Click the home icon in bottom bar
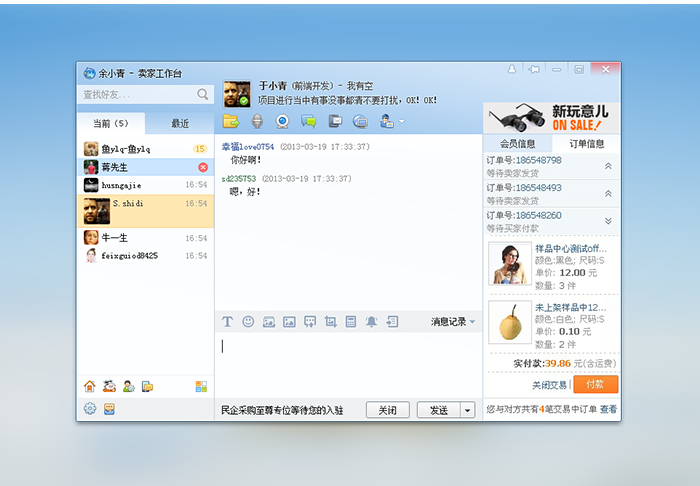This screenshot has width=700, height=486. tap(90, 386)
